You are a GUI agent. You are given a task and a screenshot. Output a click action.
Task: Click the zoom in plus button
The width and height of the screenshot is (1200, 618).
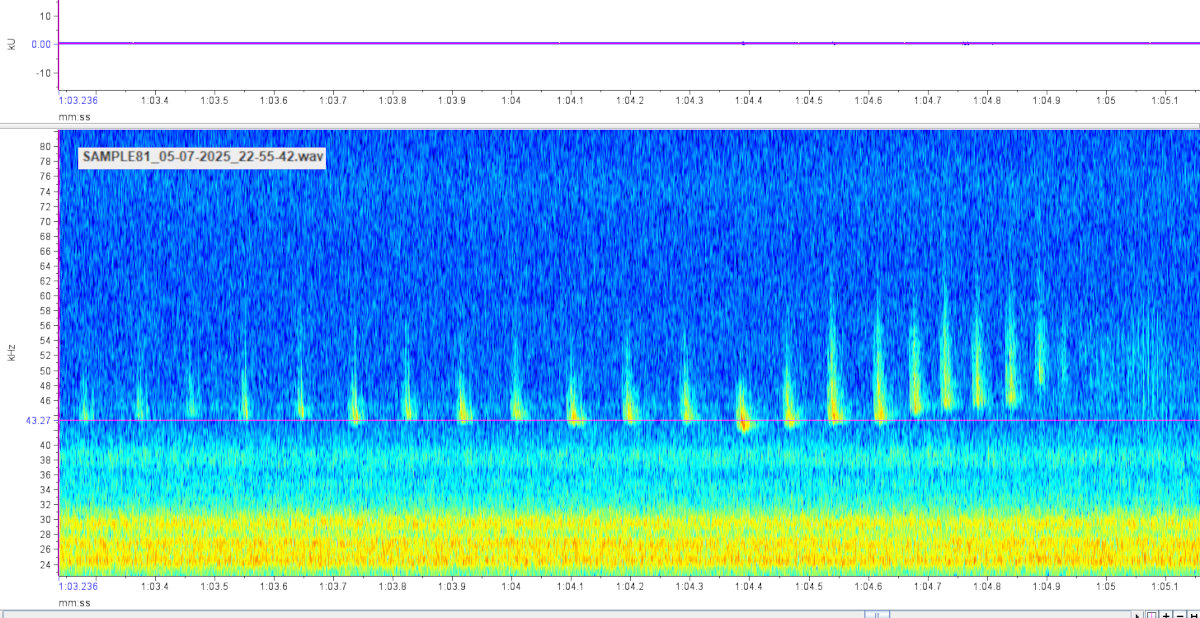(x=1166, y=613)
